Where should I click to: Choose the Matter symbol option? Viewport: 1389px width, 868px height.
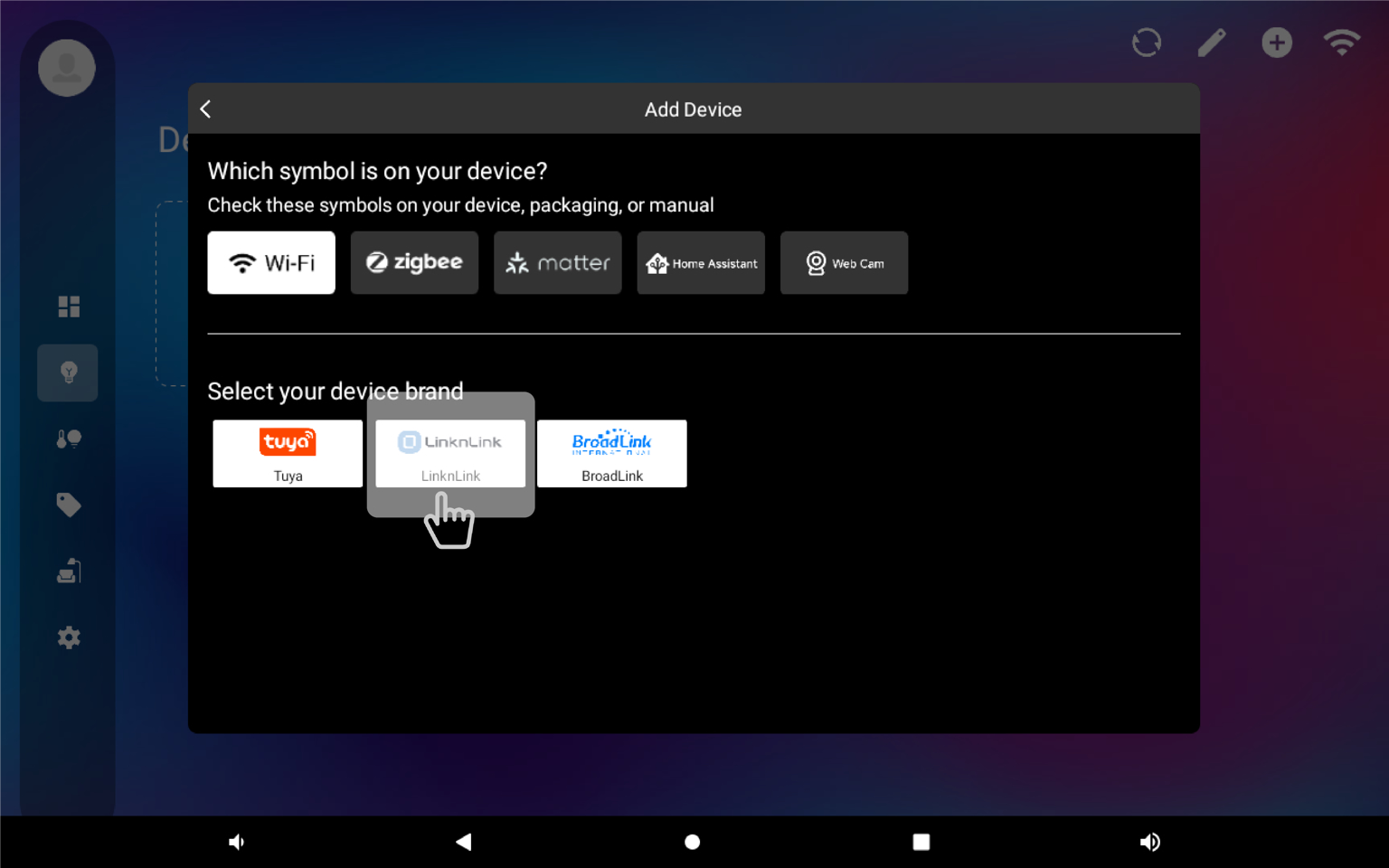557,263
